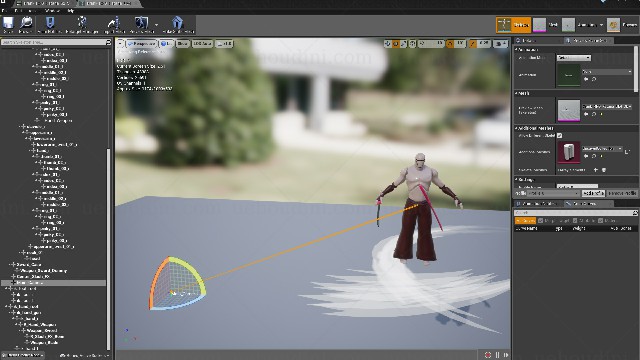Click the trash icon to empty the array
Viewport: 640px width, 360px height.
[604, 170]
